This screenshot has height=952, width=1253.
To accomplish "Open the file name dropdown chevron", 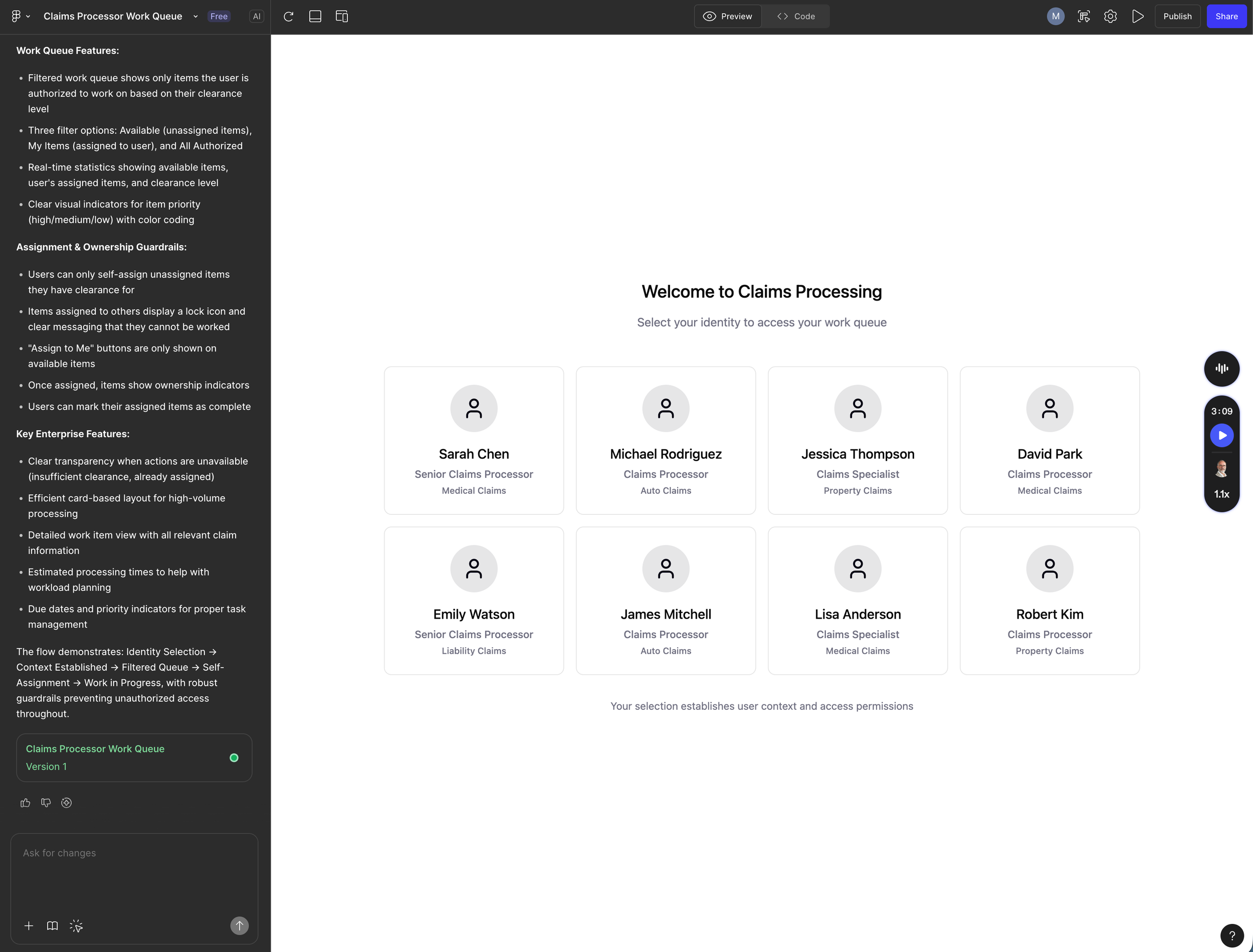I will click(x=195, y=17).
